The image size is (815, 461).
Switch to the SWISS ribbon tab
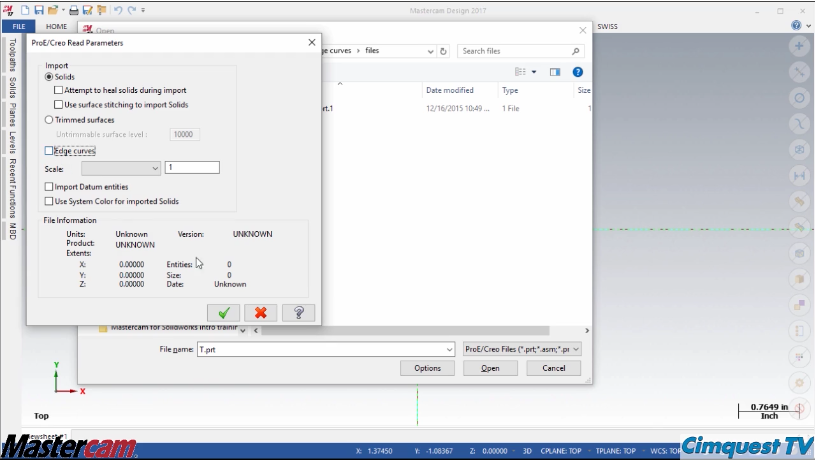click(607, 27)
